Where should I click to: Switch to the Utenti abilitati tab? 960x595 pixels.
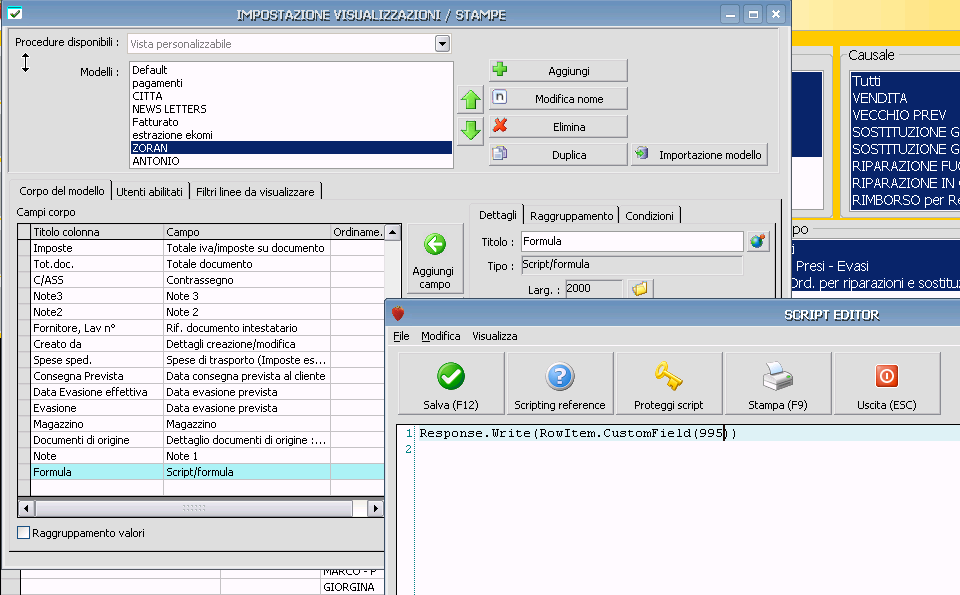(149, 192)
